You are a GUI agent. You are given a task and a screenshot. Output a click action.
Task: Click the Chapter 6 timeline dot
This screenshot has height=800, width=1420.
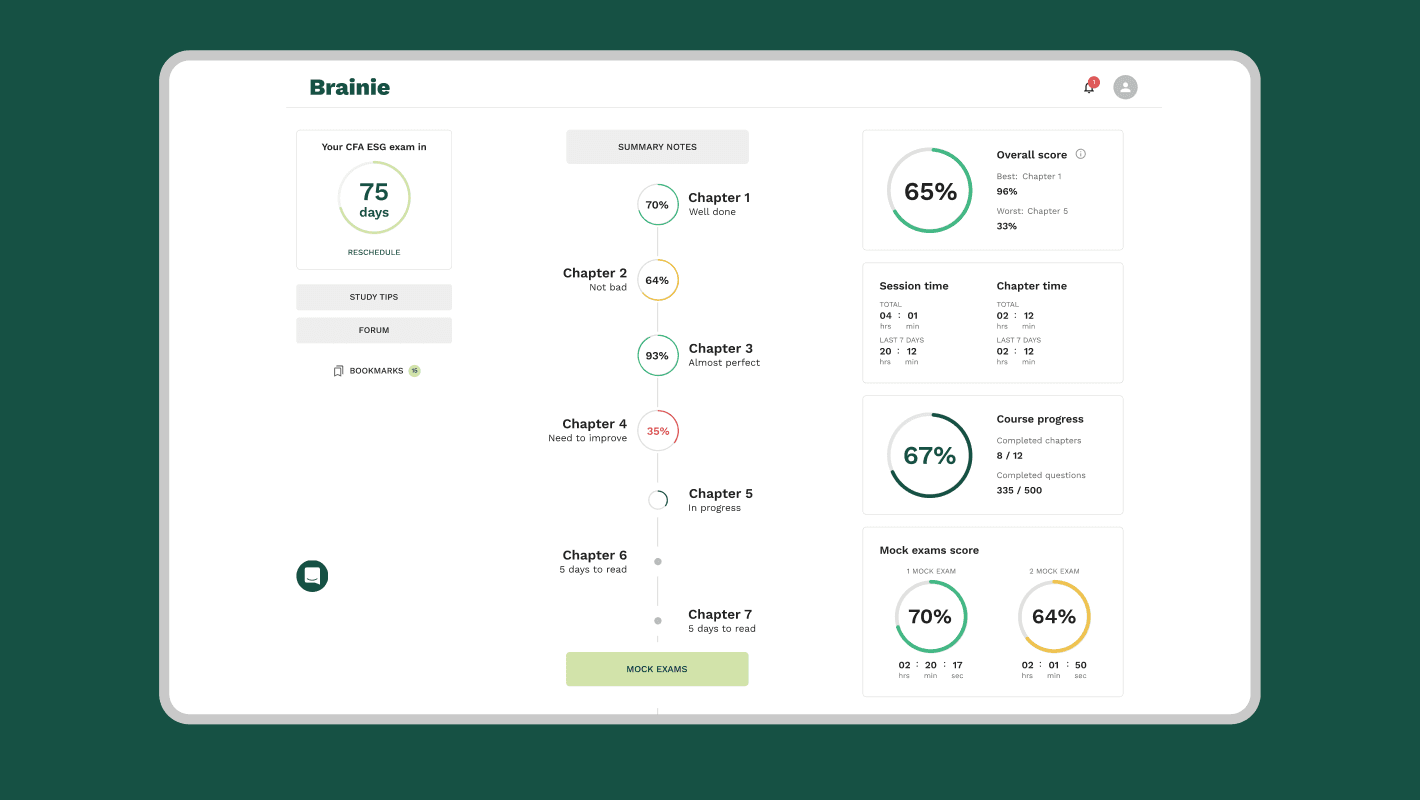(x=658, y=561)
